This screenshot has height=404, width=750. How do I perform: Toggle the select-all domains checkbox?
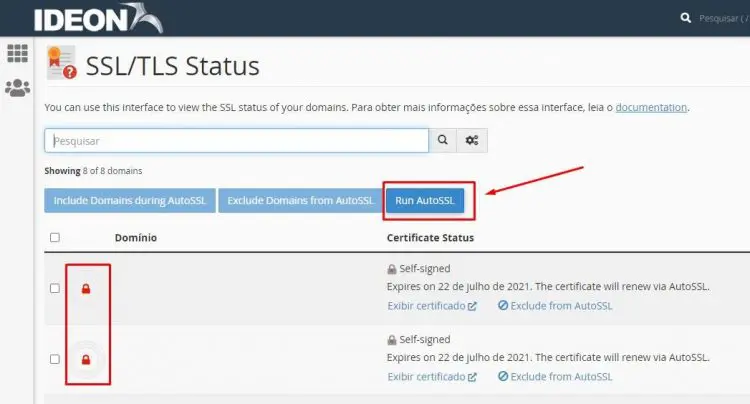[55, 238]
